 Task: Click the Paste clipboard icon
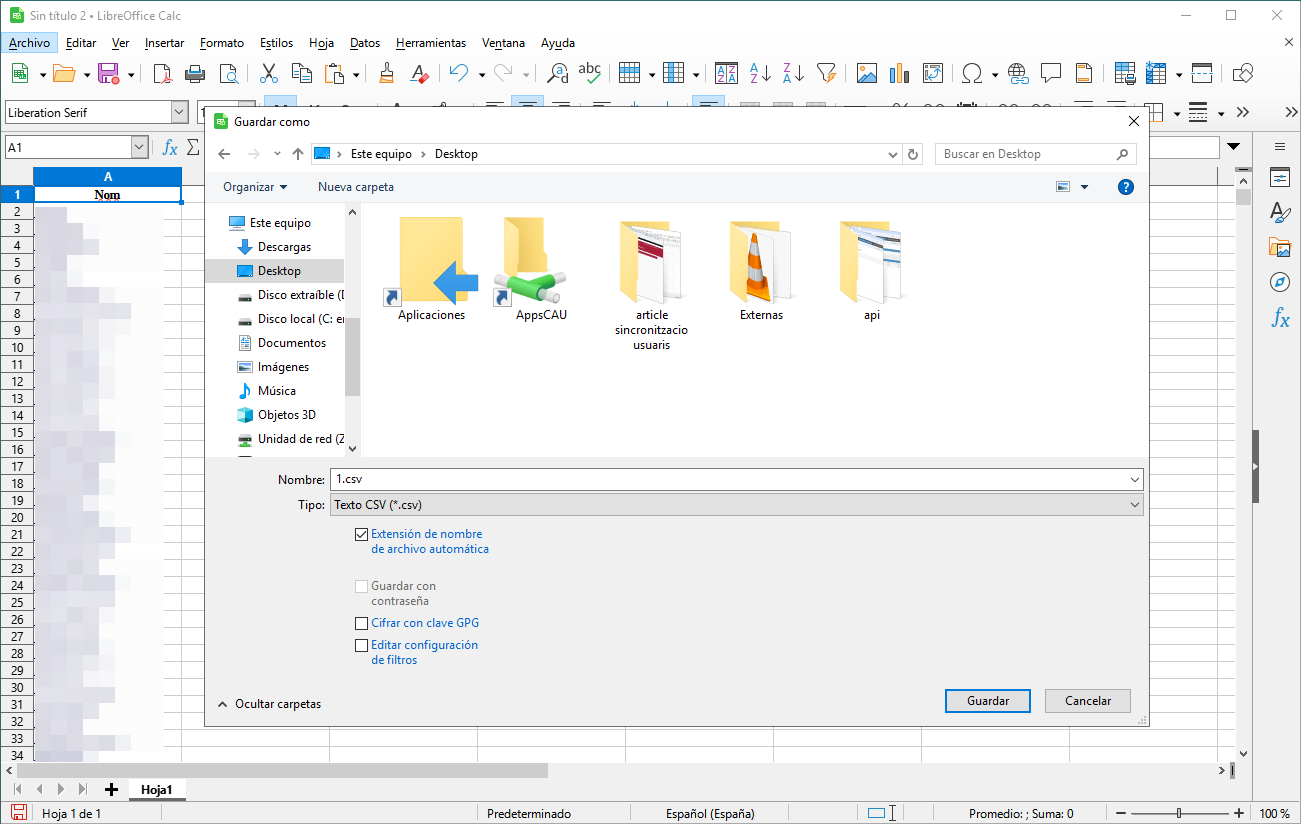pos(335,73)
